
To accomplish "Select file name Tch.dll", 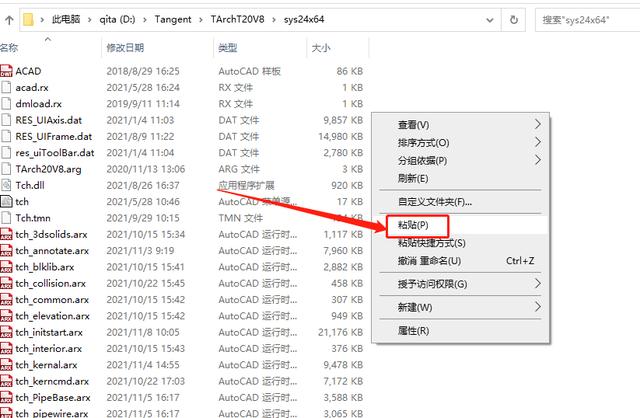I will (30, 185).
